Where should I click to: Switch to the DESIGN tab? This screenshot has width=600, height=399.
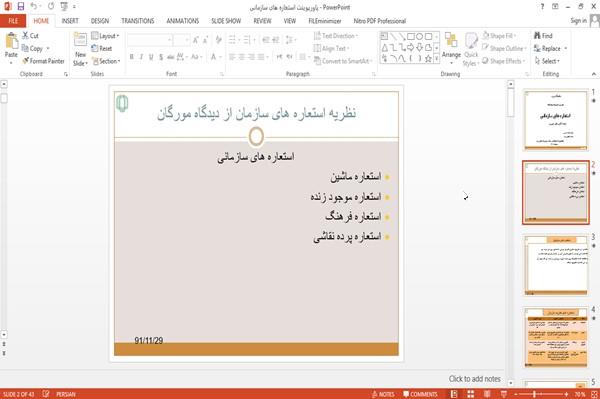[99, 21]
